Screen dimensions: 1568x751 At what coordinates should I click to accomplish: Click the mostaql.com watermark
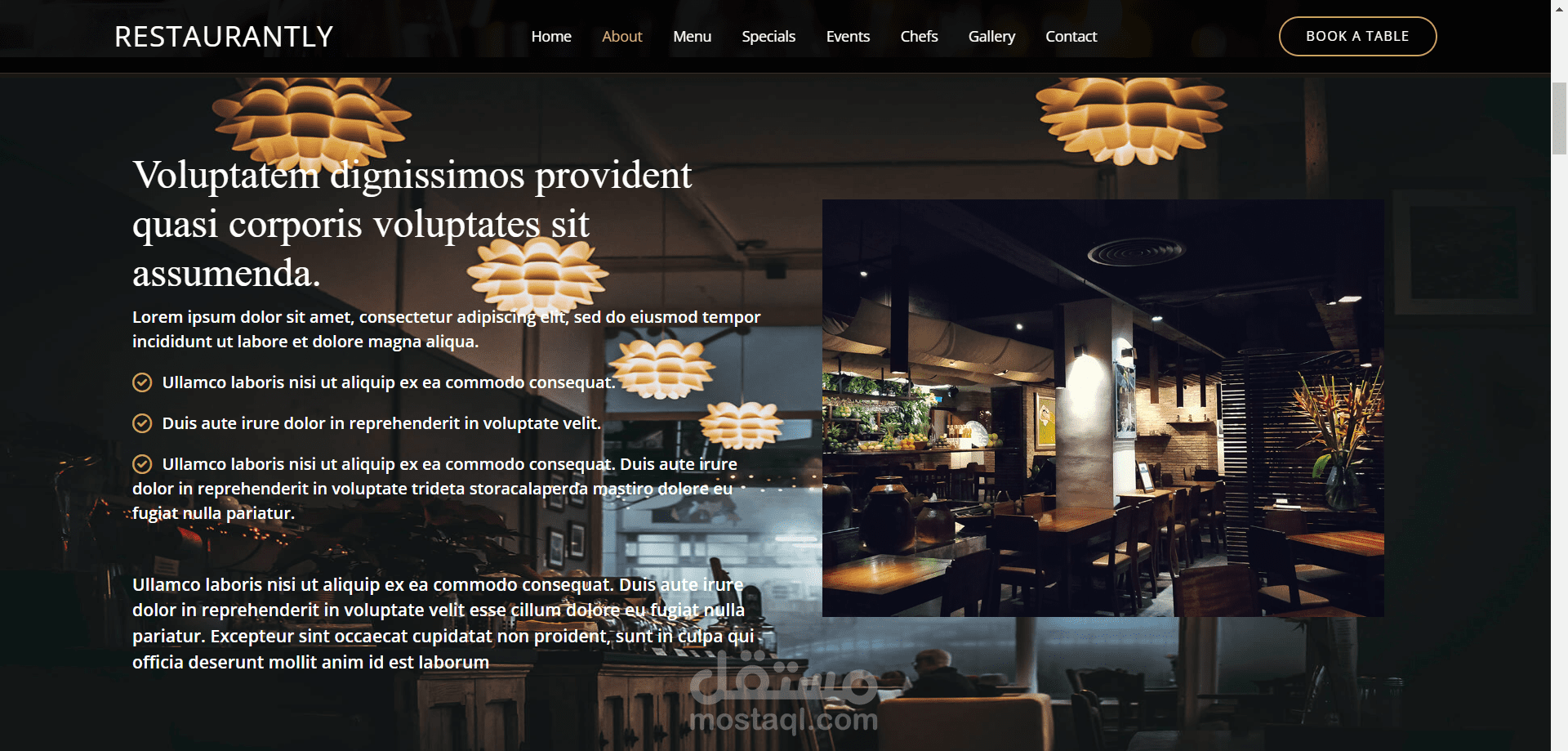click(784, 692)
